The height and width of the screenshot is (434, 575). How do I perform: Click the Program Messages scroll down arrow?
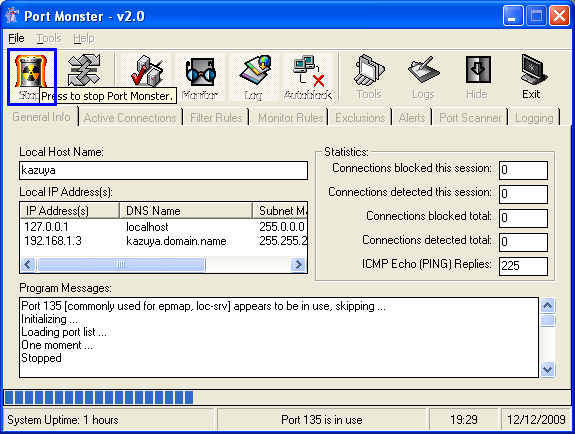(547, 369)
